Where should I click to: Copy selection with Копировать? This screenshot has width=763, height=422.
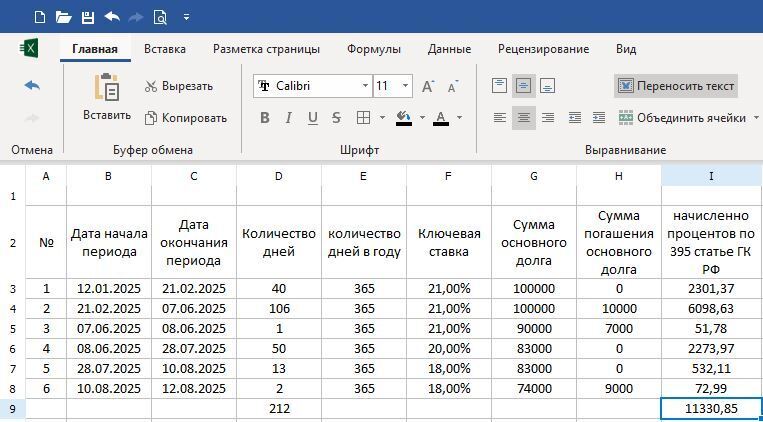pos(186,118)
